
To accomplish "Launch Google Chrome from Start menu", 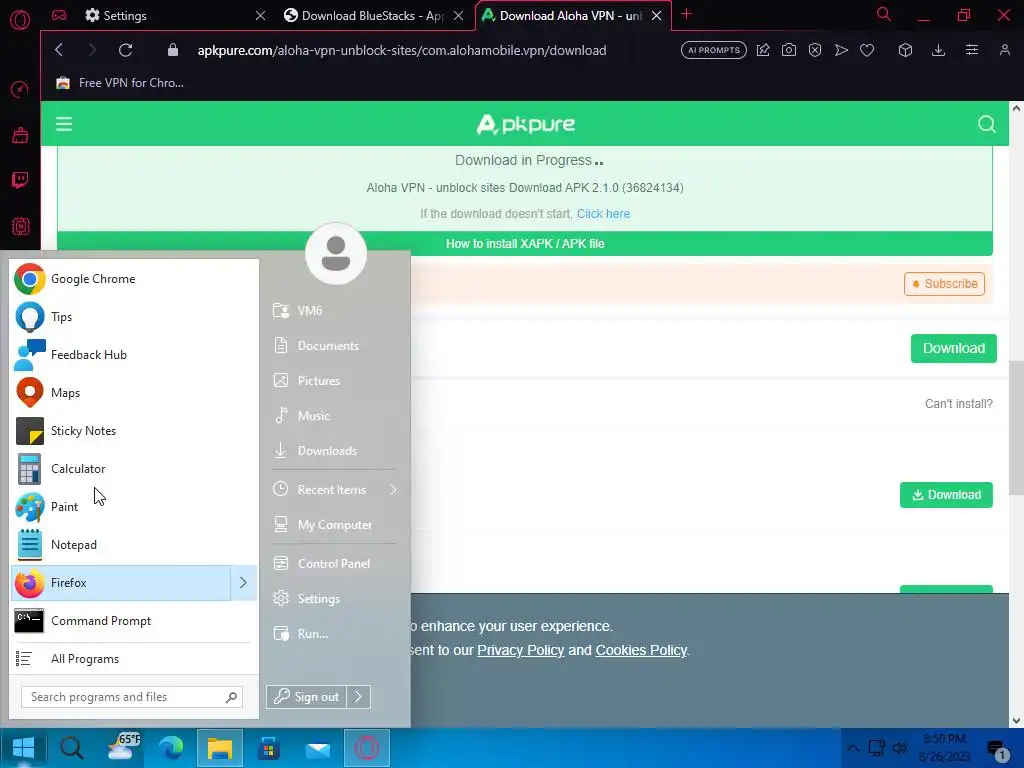I will (x=134, y=279).
